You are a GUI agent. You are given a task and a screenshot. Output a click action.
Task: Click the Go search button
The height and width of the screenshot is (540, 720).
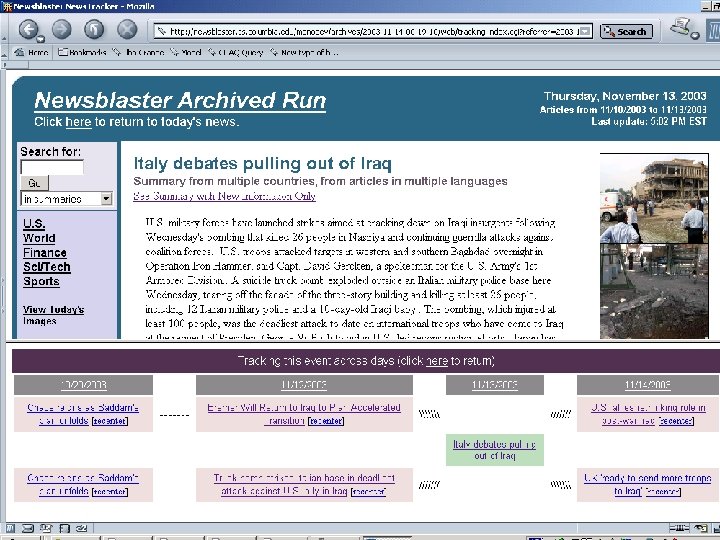pyautogui.click(x=34, y=183)
